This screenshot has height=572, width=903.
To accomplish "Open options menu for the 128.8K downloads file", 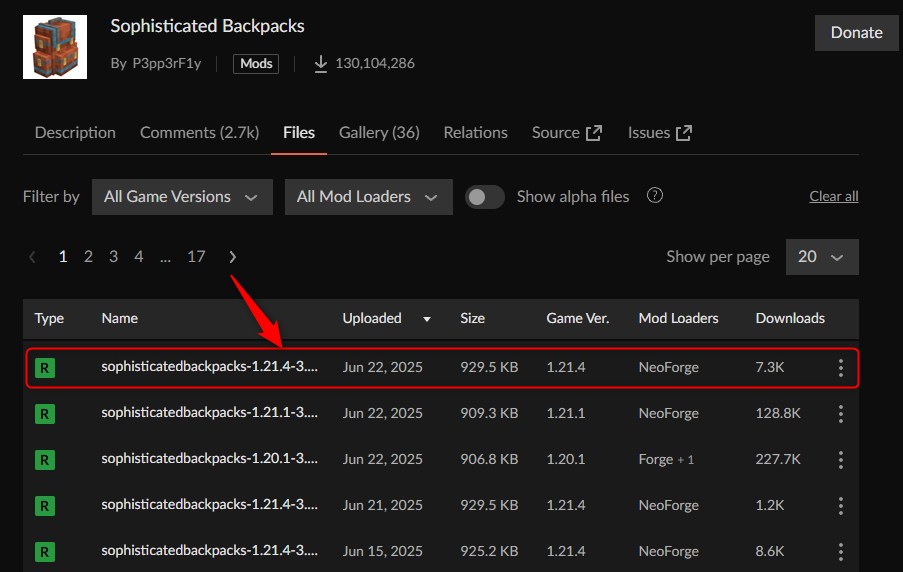I will [841, 414].
